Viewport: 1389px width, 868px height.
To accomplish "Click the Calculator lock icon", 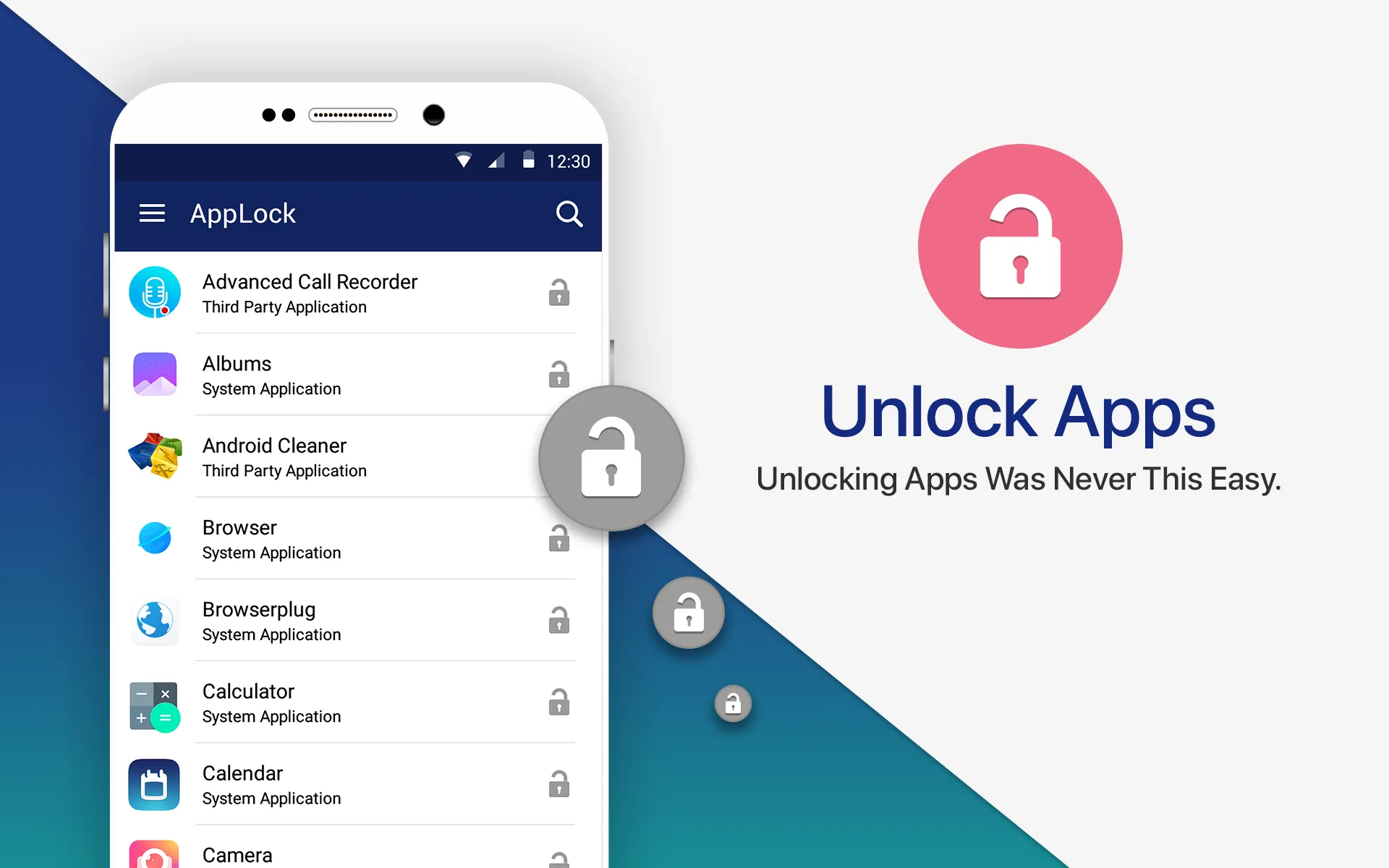I will 556,701.
